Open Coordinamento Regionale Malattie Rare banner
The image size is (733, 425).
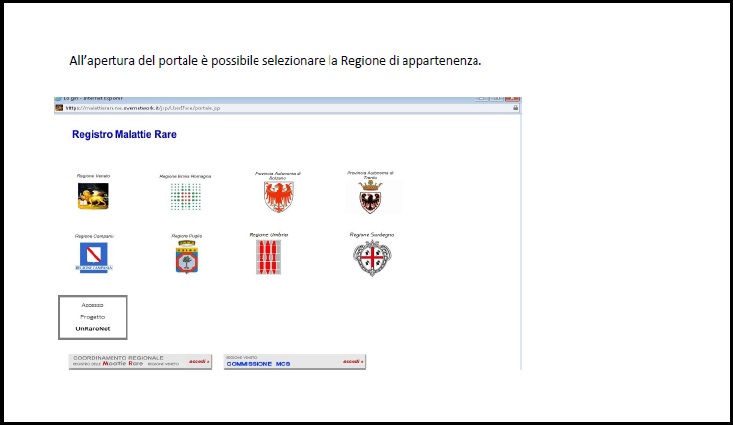[x=140, y=361]
